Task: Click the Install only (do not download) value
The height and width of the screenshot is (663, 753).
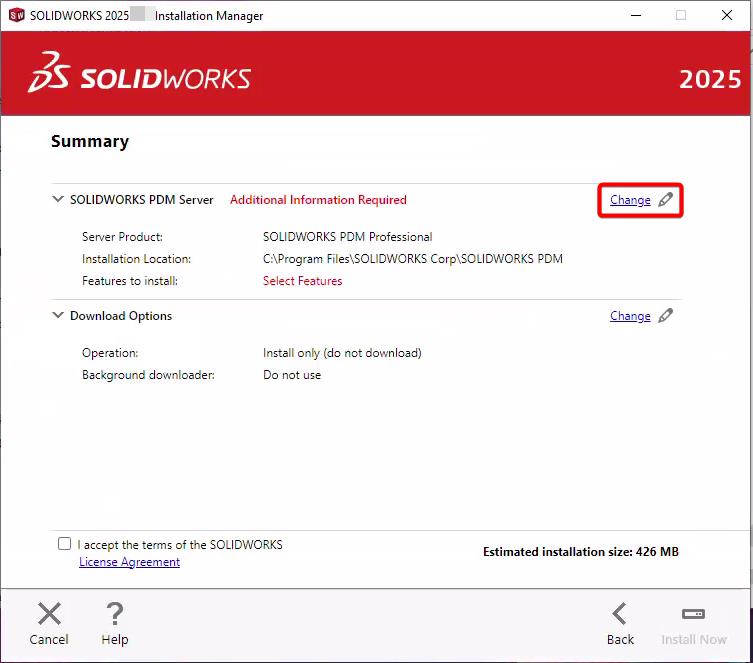Action: click(x=342, y=353)
